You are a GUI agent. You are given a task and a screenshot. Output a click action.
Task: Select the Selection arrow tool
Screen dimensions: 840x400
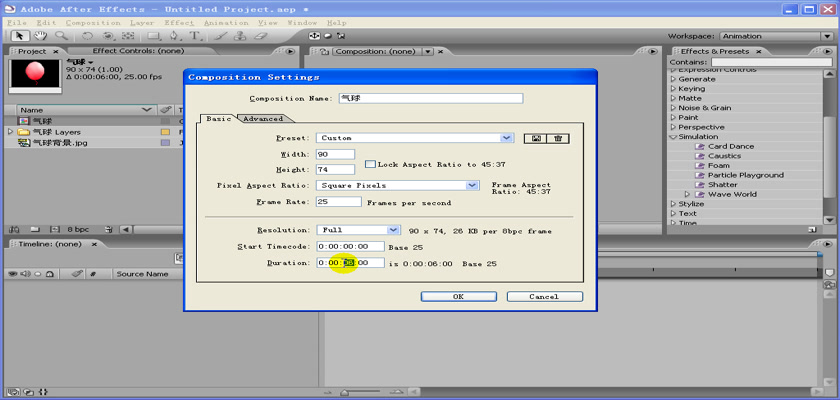click(x=20, y=36)
